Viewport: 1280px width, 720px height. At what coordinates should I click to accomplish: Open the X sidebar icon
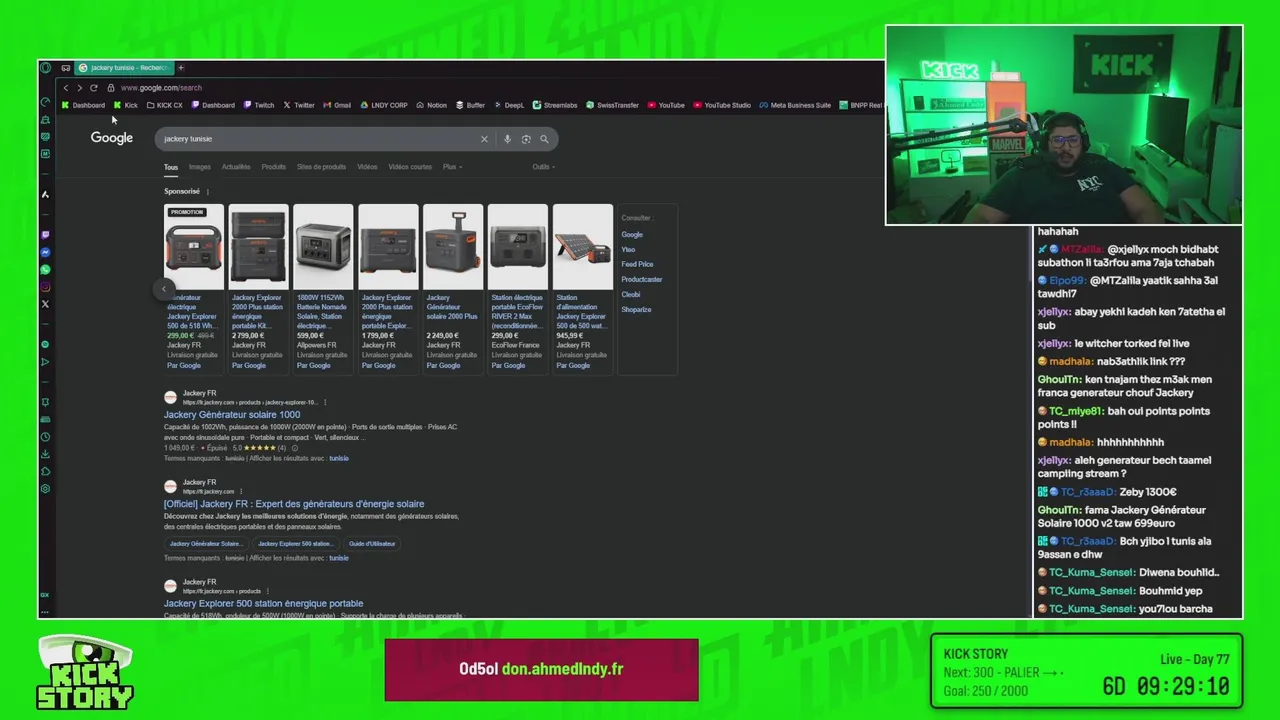click(45, 304)
